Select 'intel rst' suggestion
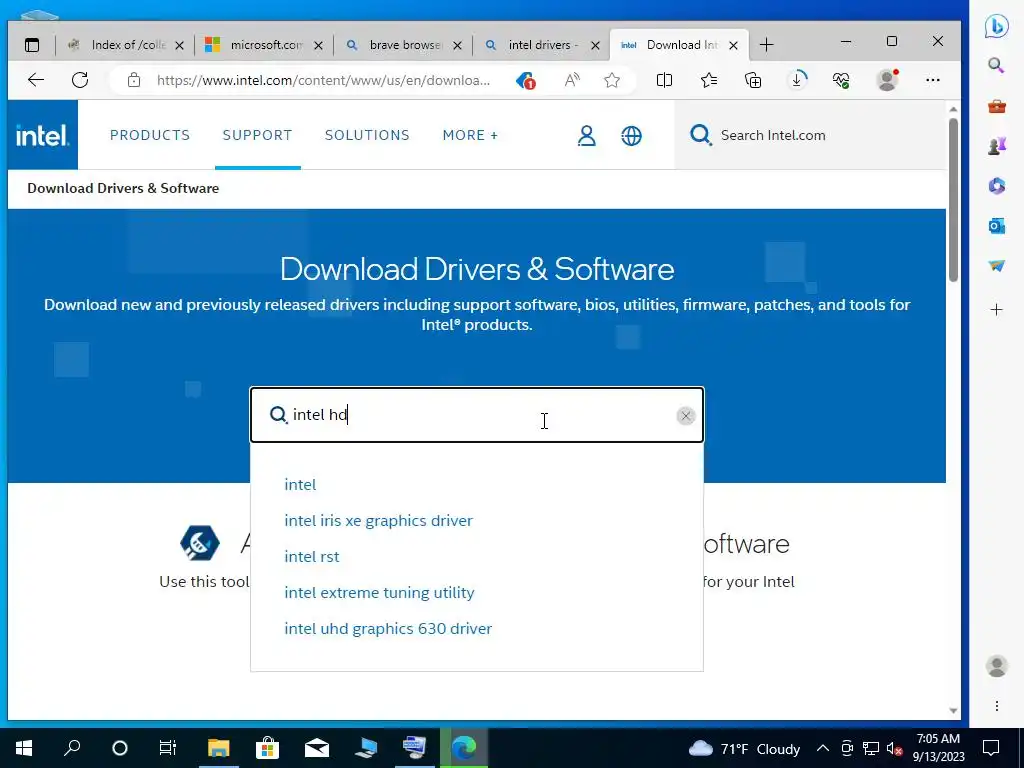This screenshot has width=1024, height=768. [x=312, y=556]
